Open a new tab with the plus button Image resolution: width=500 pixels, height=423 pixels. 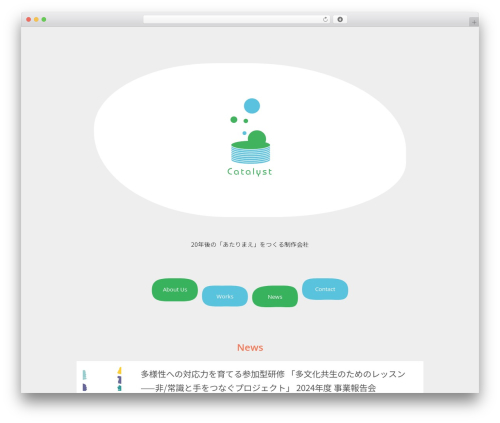474,22
